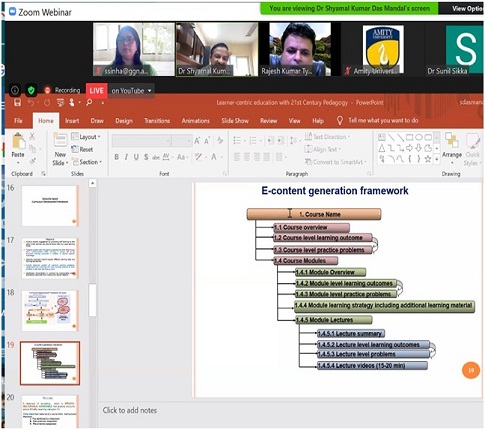Toggle Bold formatting
The image size is (485, 430).
117,157
